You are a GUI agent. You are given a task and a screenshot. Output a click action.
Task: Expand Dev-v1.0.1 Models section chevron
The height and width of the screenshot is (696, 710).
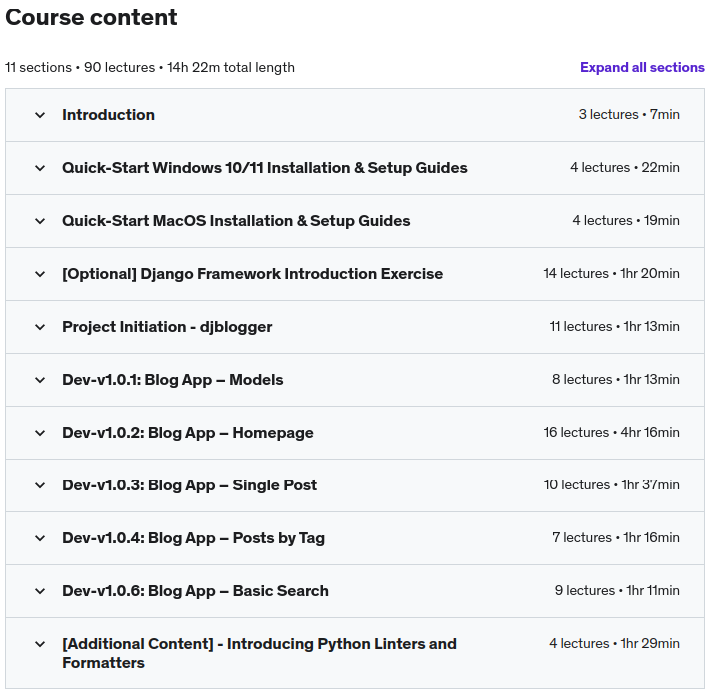click(40, 380)
